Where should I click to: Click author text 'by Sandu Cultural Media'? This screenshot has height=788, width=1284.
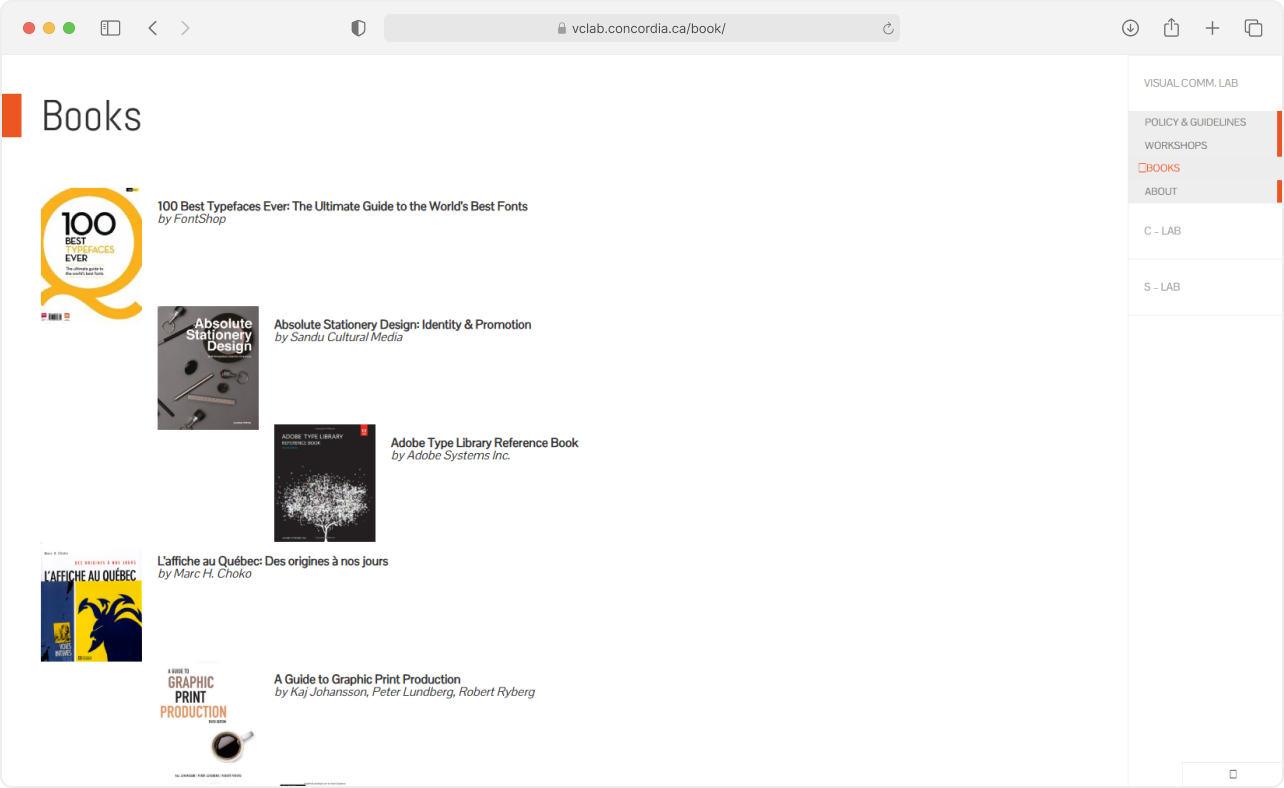click(x=338, y=337)
